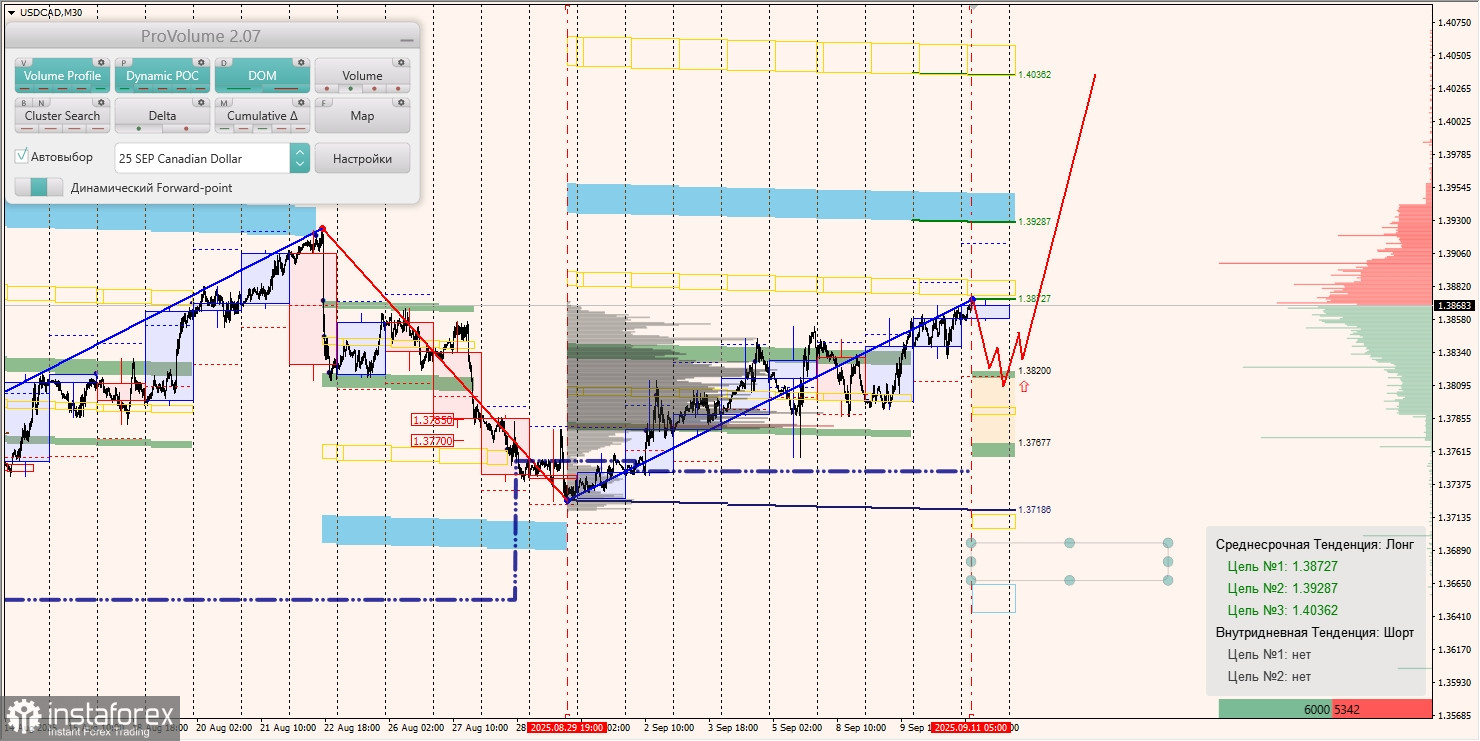This screenshot has height=741, width=1480.
Task: Select the 2025.08.29 19:00 date marker
Action: pyautogui.click(x=567, y=728)
